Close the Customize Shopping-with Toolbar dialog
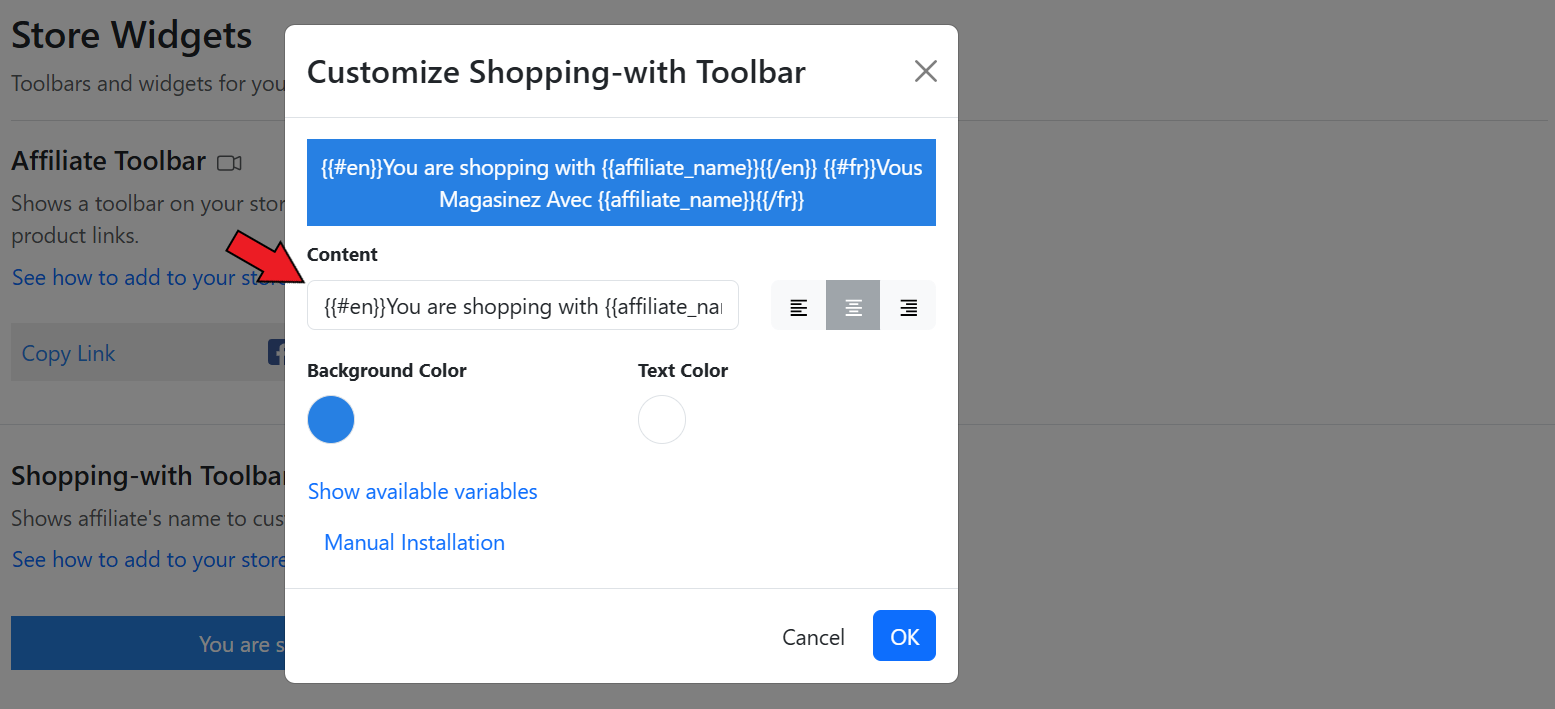Screen dimensions: 1555x709 [x=925, y=72]
